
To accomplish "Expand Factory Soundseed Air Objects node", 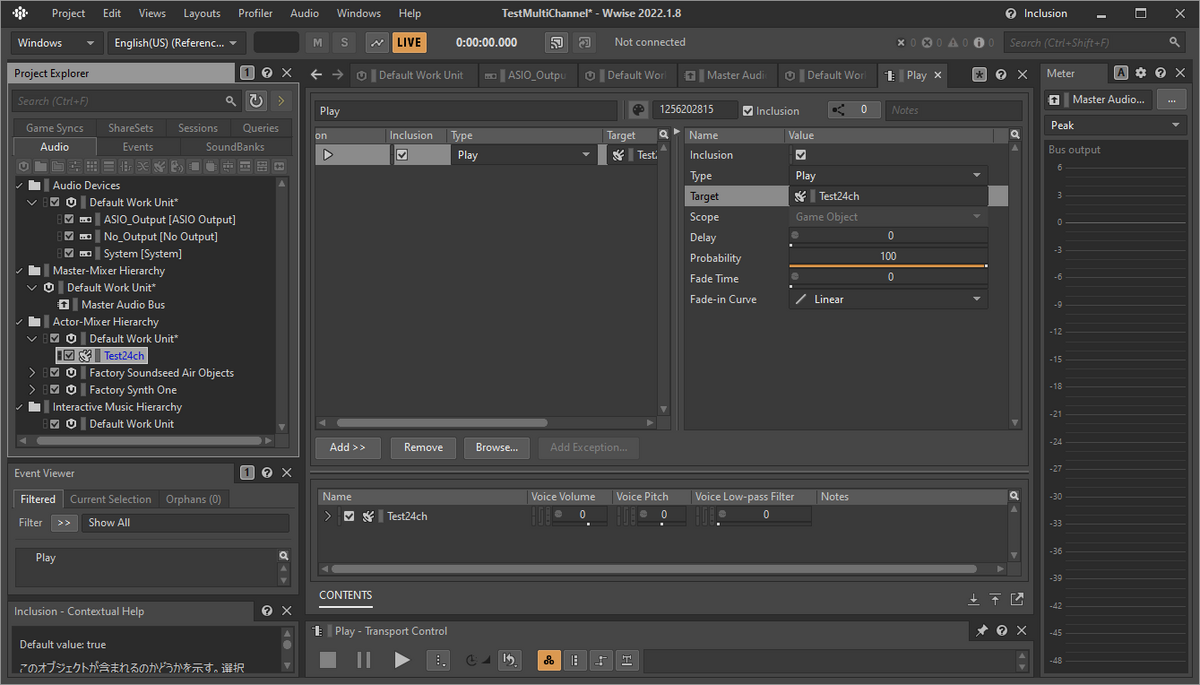I will [x=31, y=372].
